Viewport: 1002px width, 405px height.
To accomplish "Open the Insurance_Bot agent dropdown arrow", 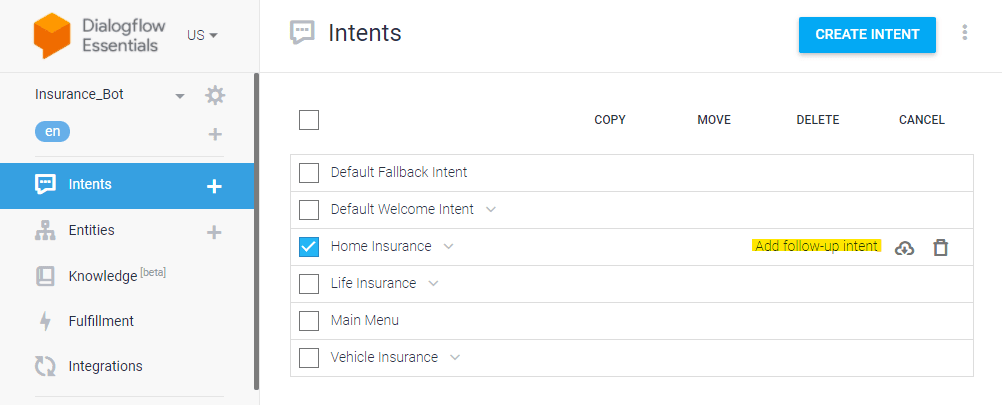I will [x=180, y=96].
